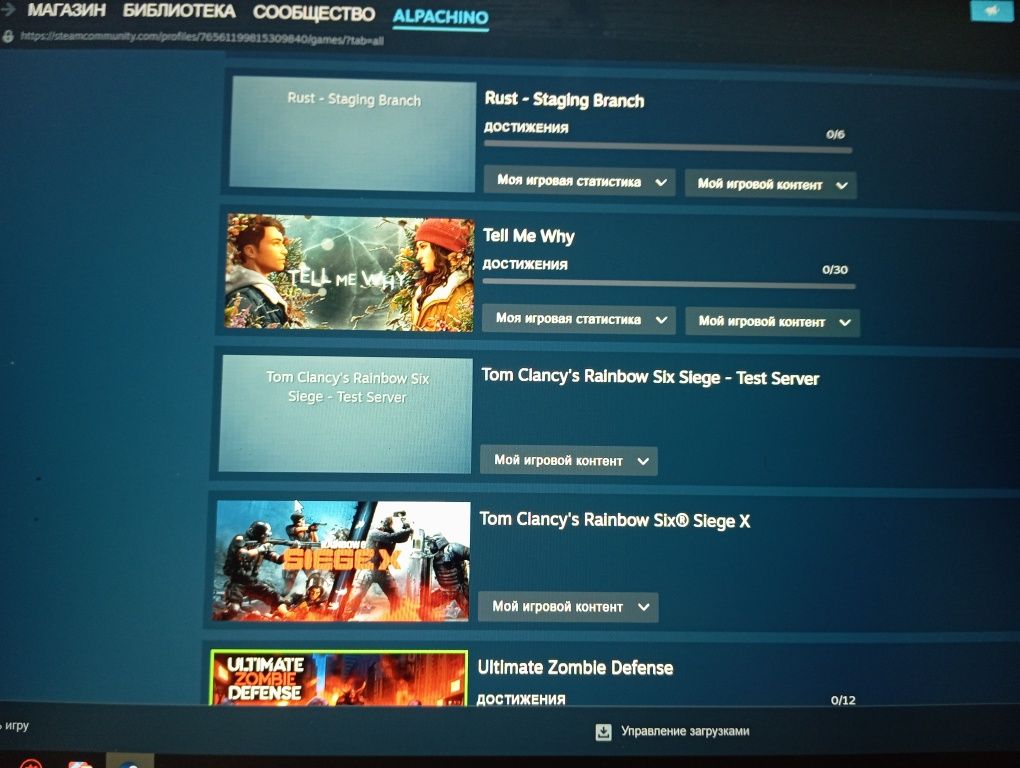Expand Мой игровой контент for Rainbow Six Siege X

[568, 607]
